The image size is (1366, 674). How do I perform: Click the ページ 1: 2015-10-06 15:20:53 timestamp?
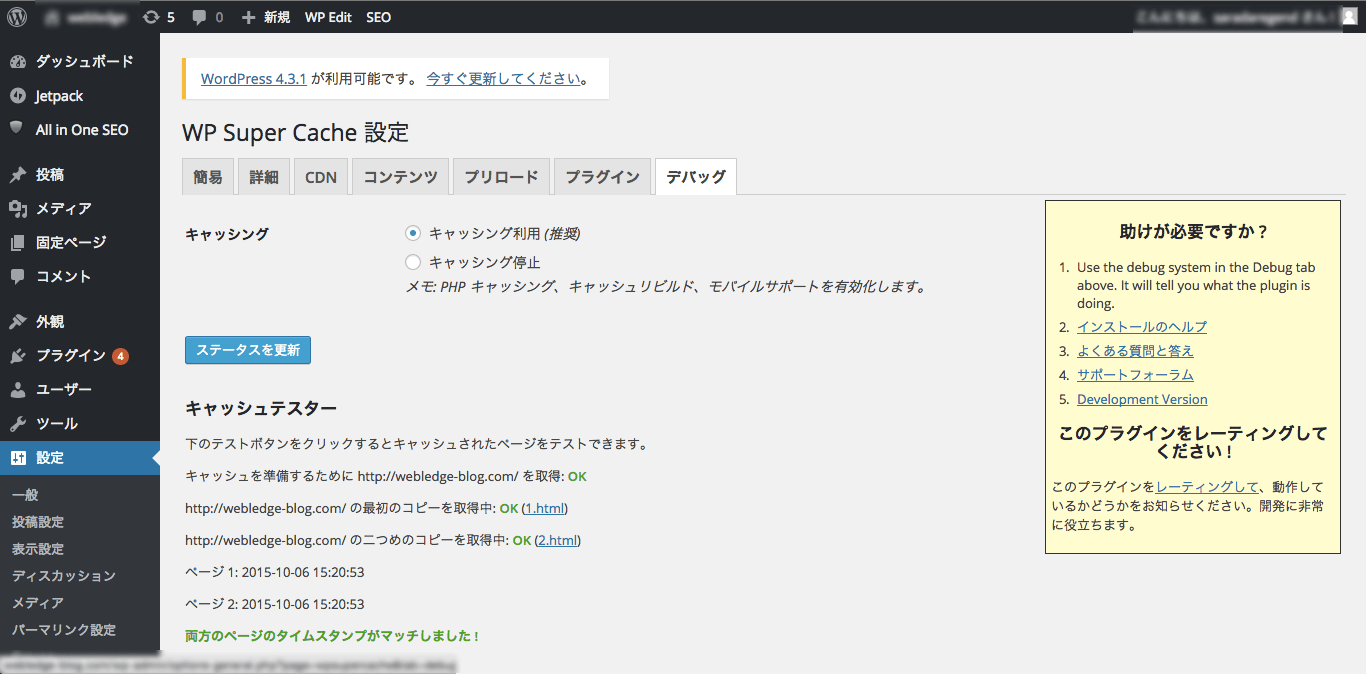click(x=275, y=572)
